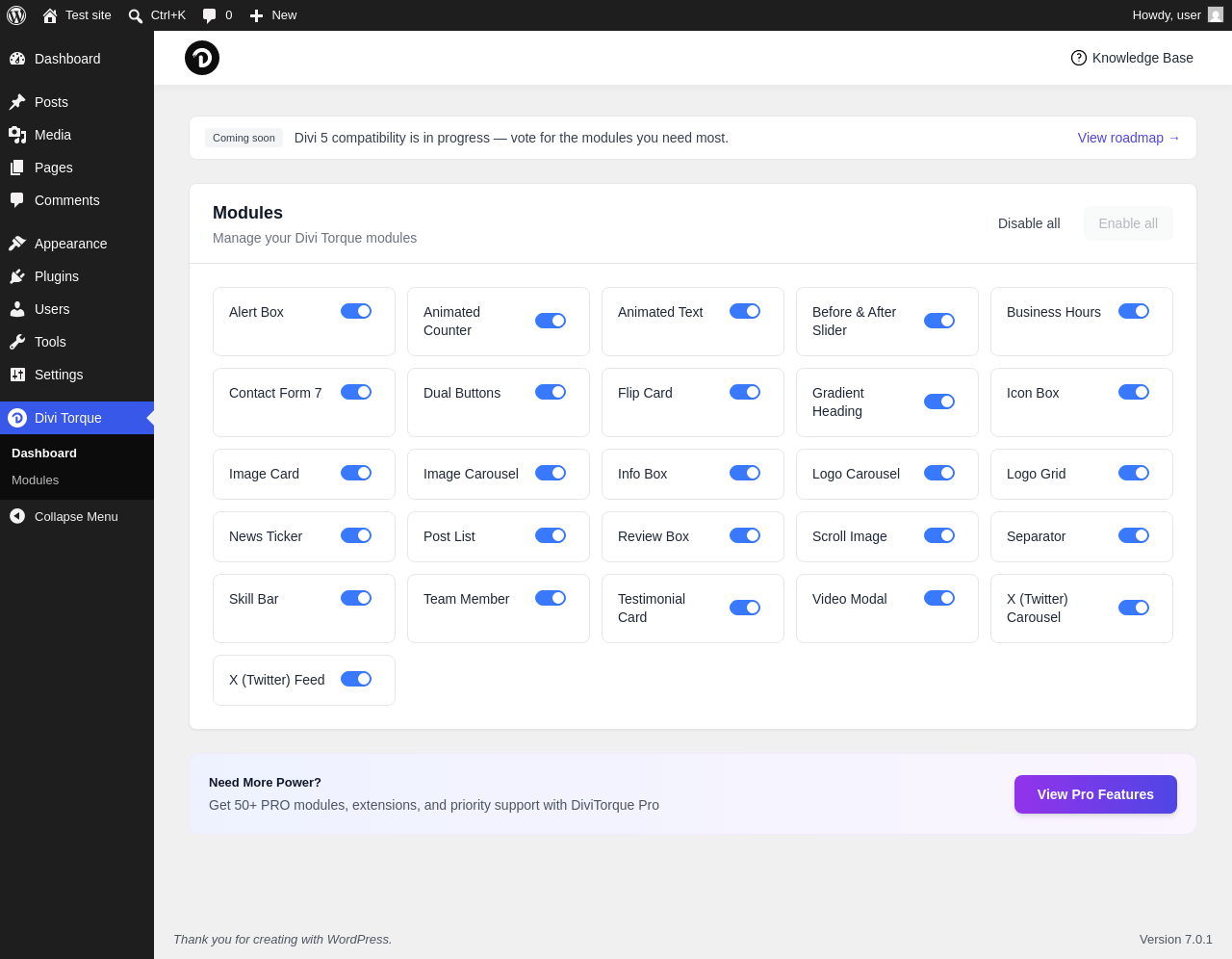1232x959 pixels.
Task: Click the Dashboard gauge icon in sidebar
Action: click(x=17, y=59)
